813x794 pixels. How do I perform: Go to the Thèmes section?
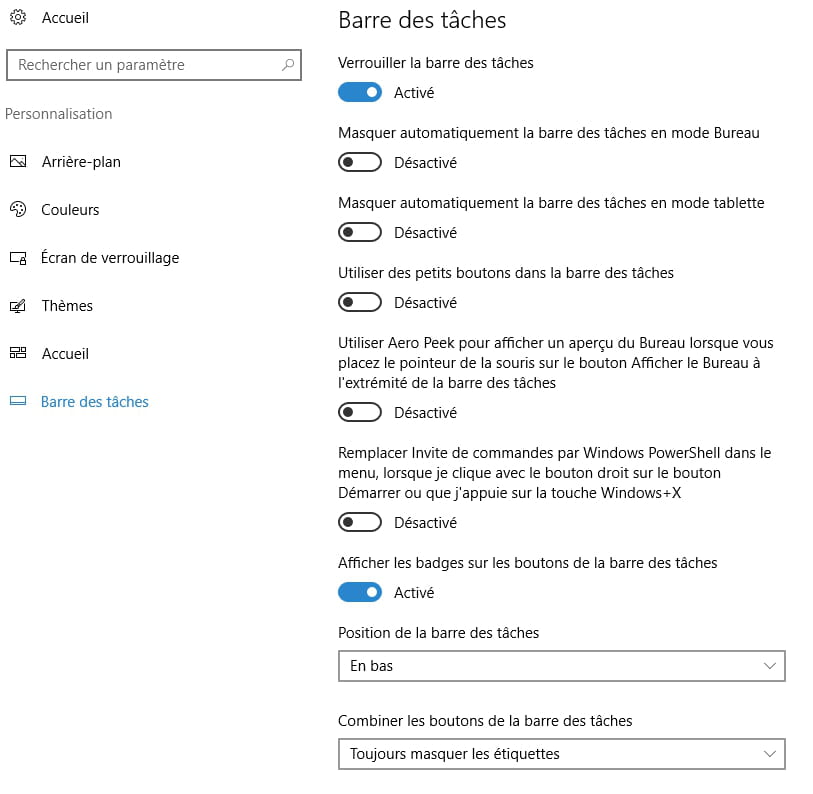click(x=67, y=306)
